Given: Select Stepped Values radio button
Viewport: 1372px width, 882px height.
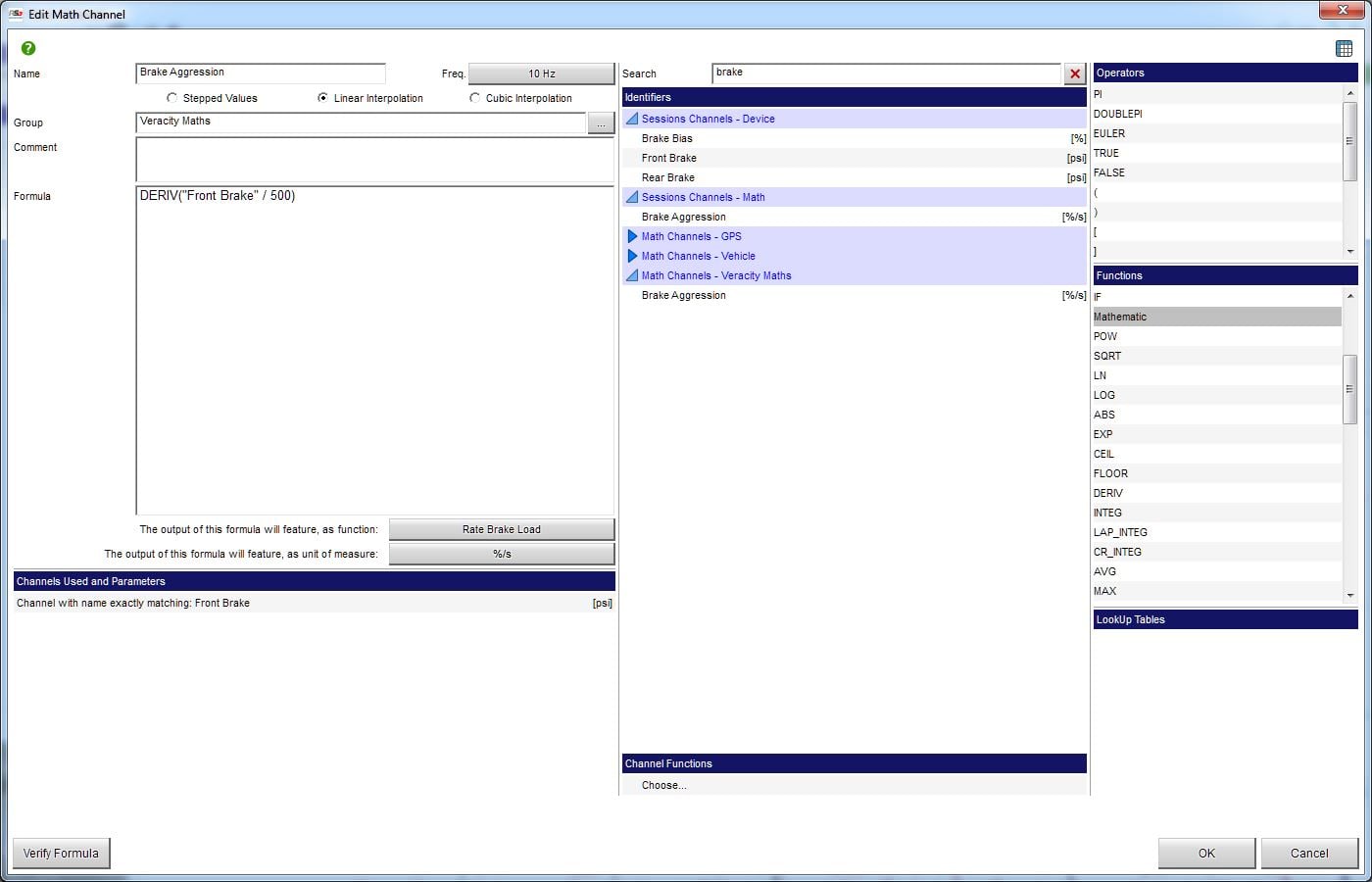Looking at the screenshot, I should [172, 98].
